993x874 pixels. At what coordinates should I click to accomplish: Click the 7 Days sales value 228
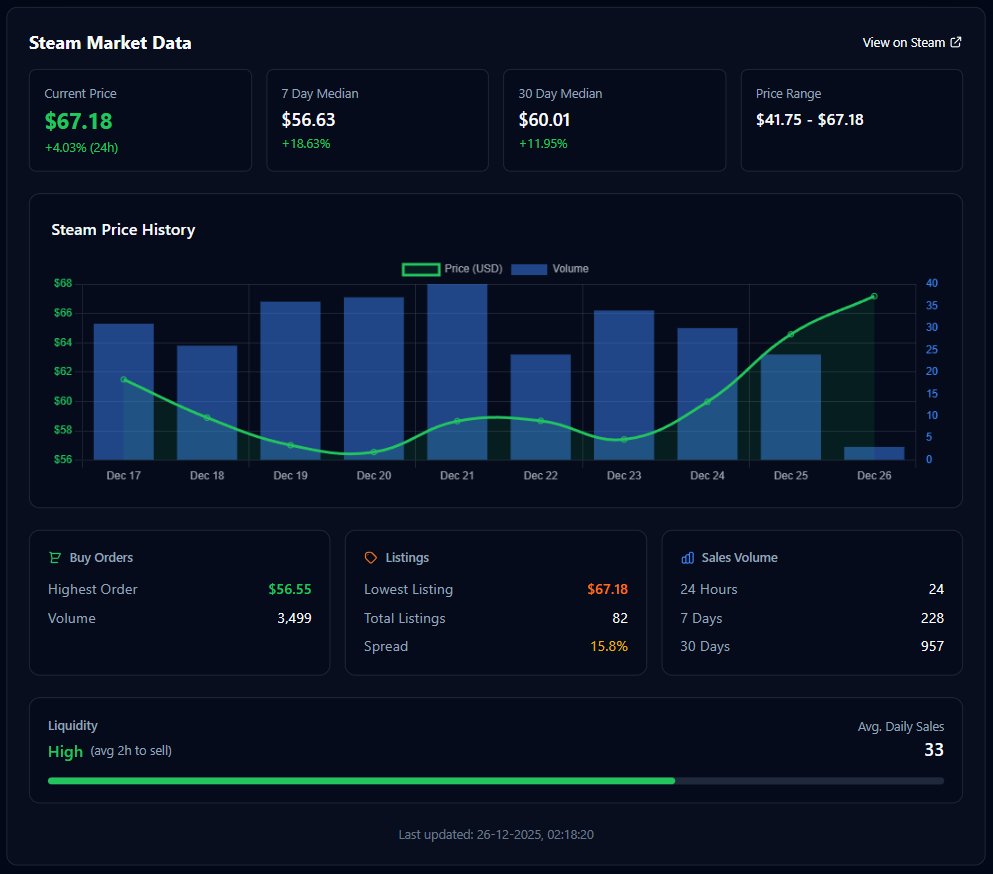(x=932, y=618)
